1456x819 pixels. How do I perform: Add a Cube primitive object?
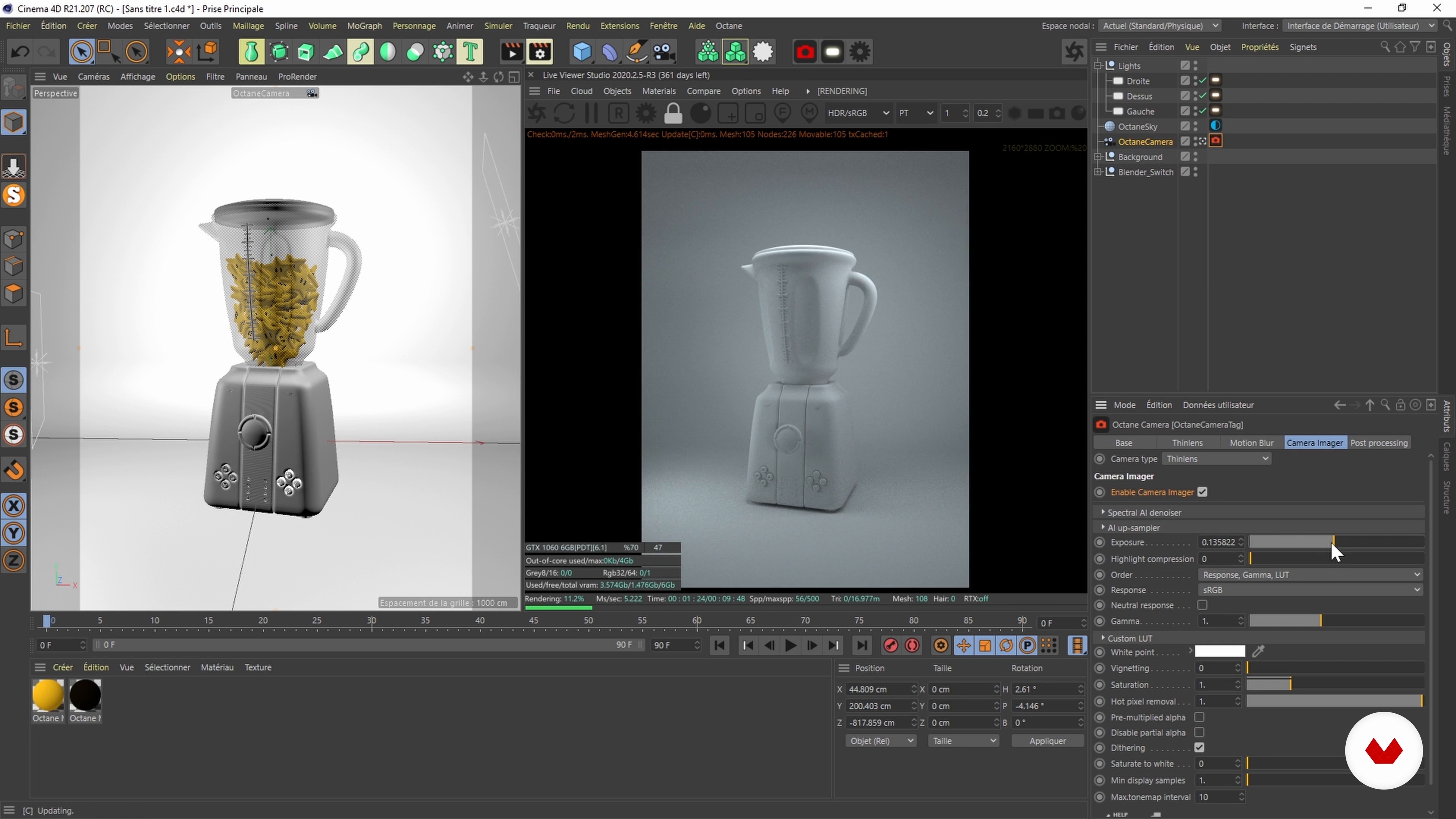click(x=582, y=52)
